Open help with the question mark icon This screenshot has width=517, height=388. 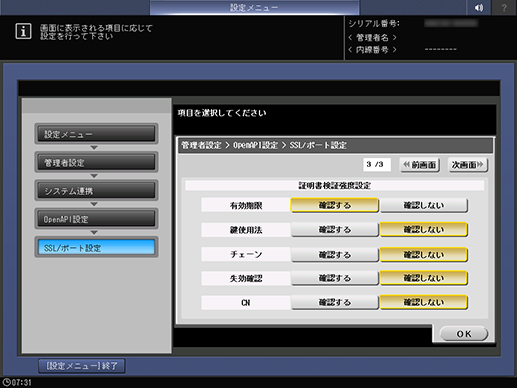504,8
